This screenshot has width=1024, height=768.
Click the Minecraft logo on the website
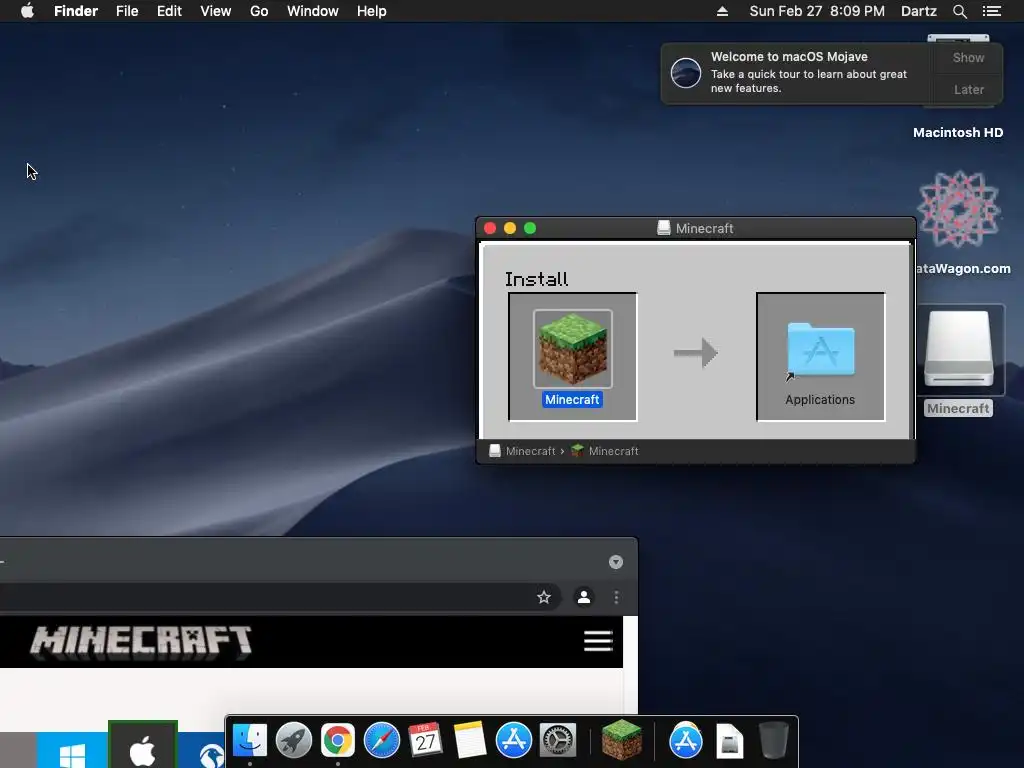141,641
